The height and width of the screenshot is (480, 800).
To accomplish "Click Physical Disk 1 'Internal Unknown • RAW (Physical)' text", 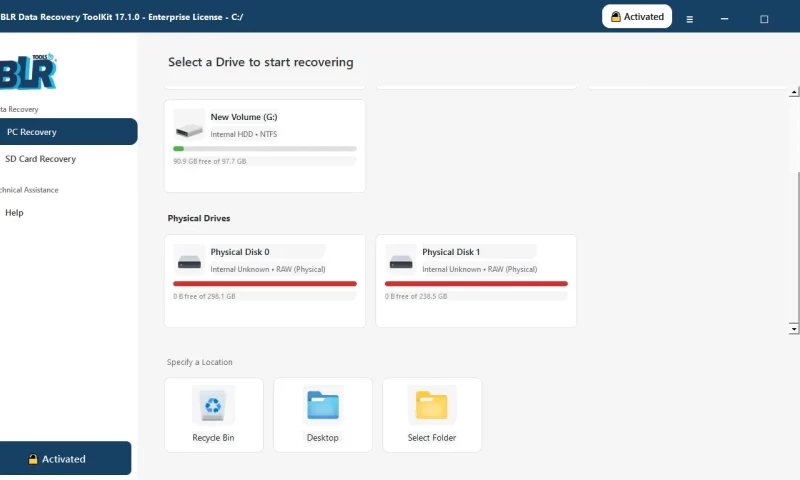I will [480, 269].
